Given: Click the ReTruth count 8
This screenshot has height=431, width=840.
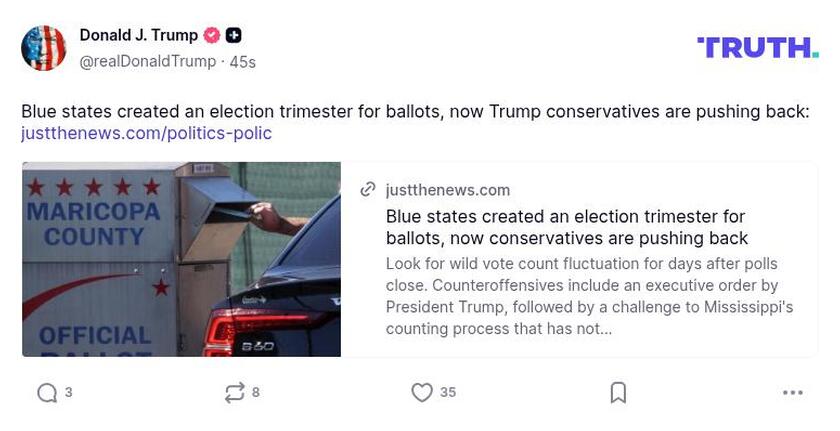Looking at the screenshot, I should 256,393.
